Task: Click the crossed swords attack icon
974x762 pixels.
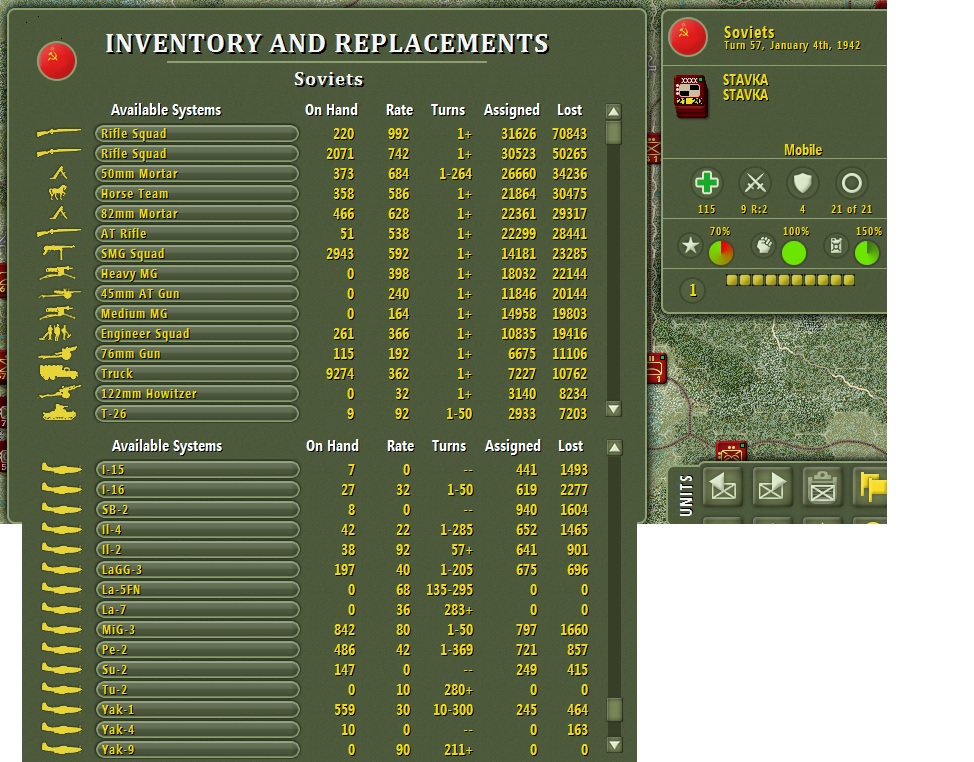Action: [x=755, y=183]
